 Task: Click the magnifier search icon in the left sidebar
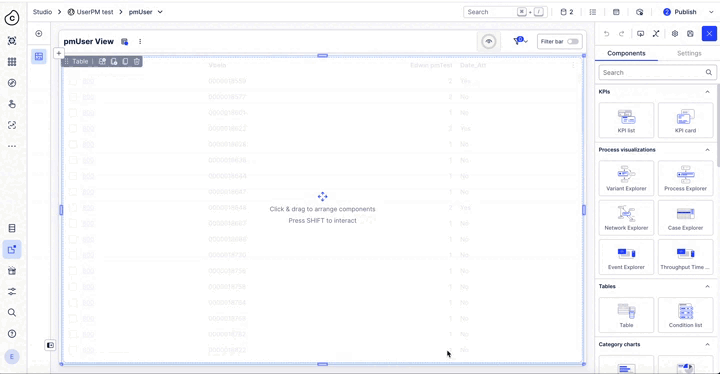[12, 312]
